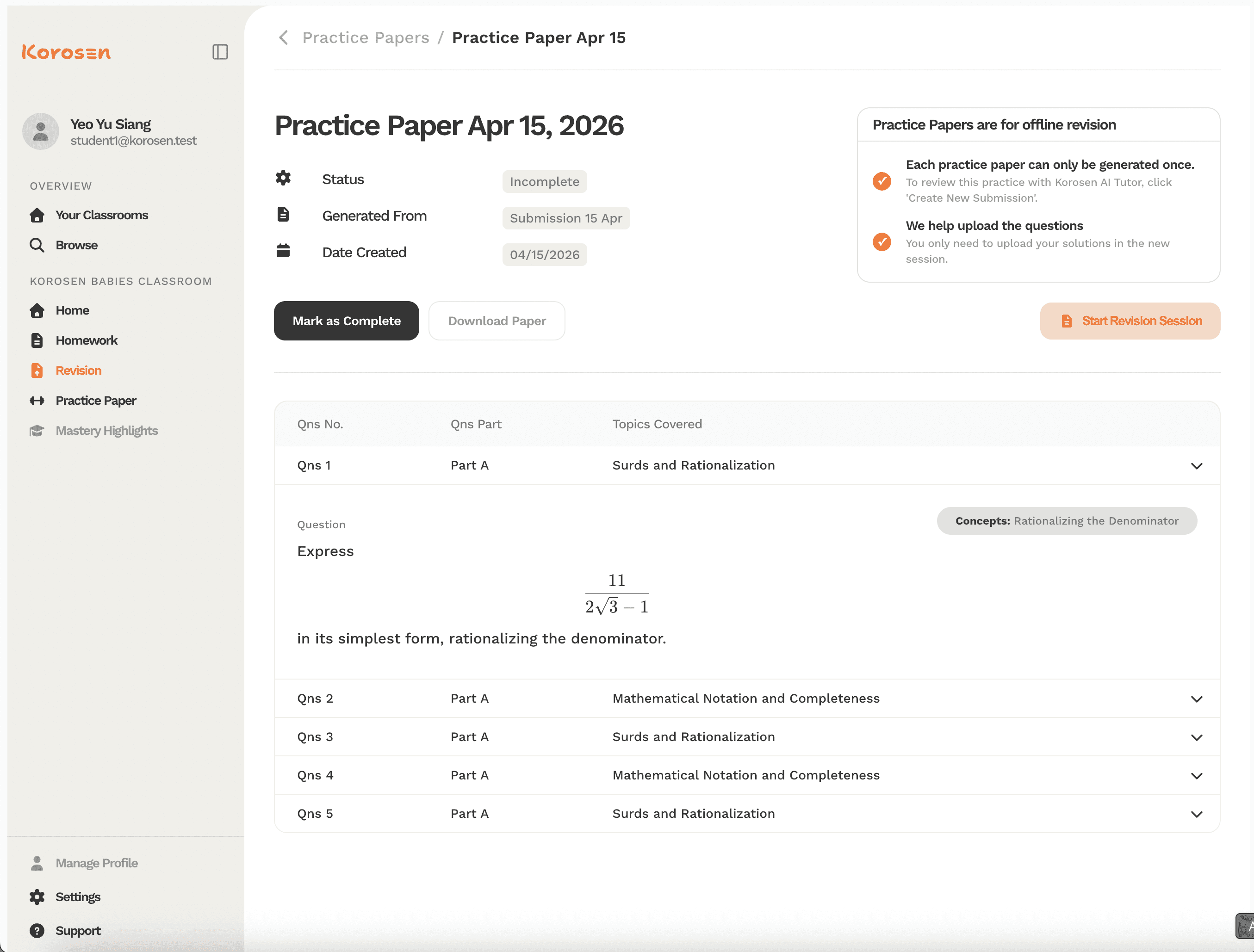The image size is (1254, 952).
Task: Click the Korosen logo
Action: pyautogui.click(x=66, y=52)
